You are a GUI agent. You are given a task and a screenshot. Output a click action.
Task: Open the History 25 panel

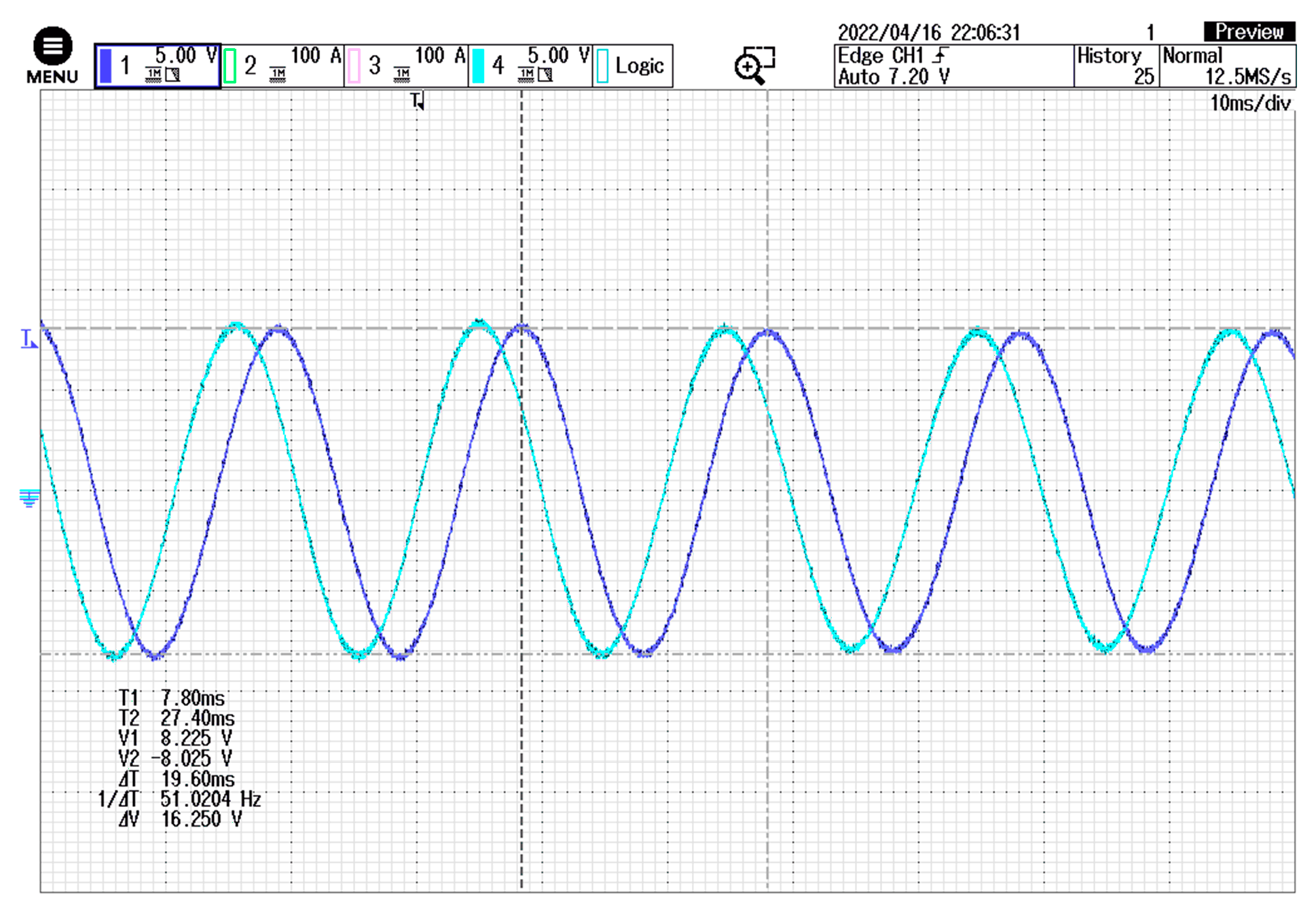pos(1116,66)
